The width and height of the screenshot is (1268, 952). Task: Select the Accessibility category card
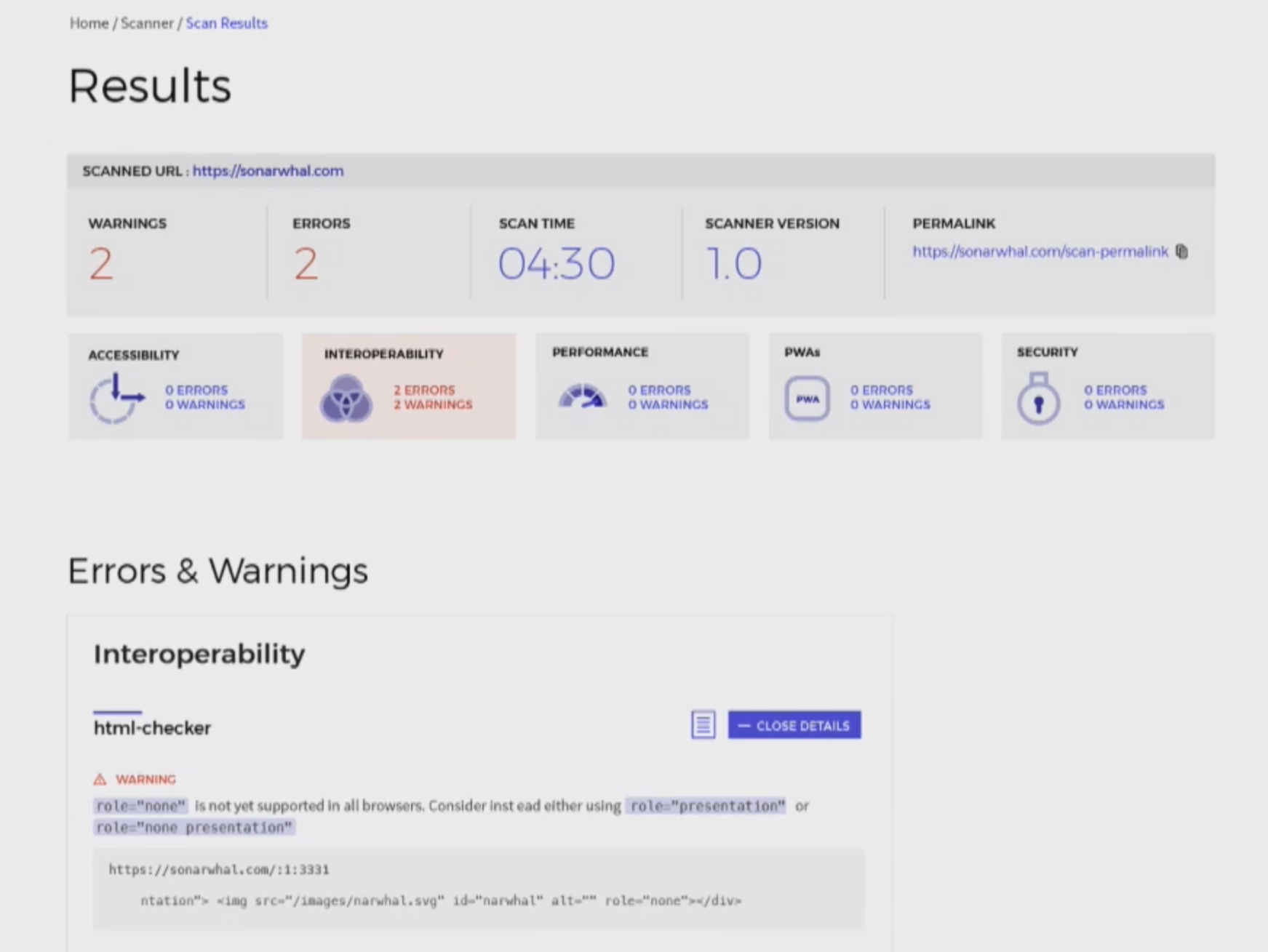176,386
